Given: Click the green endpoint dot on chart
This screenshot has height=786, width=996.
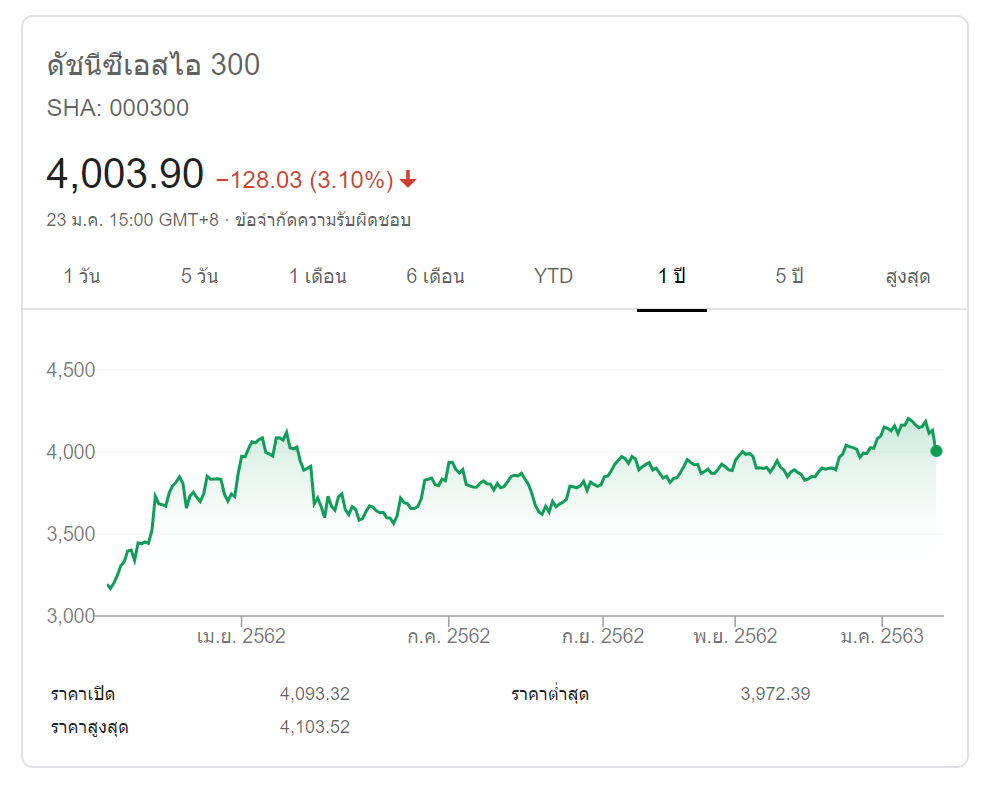Looking at the screenshot, I should pos(936,451).
